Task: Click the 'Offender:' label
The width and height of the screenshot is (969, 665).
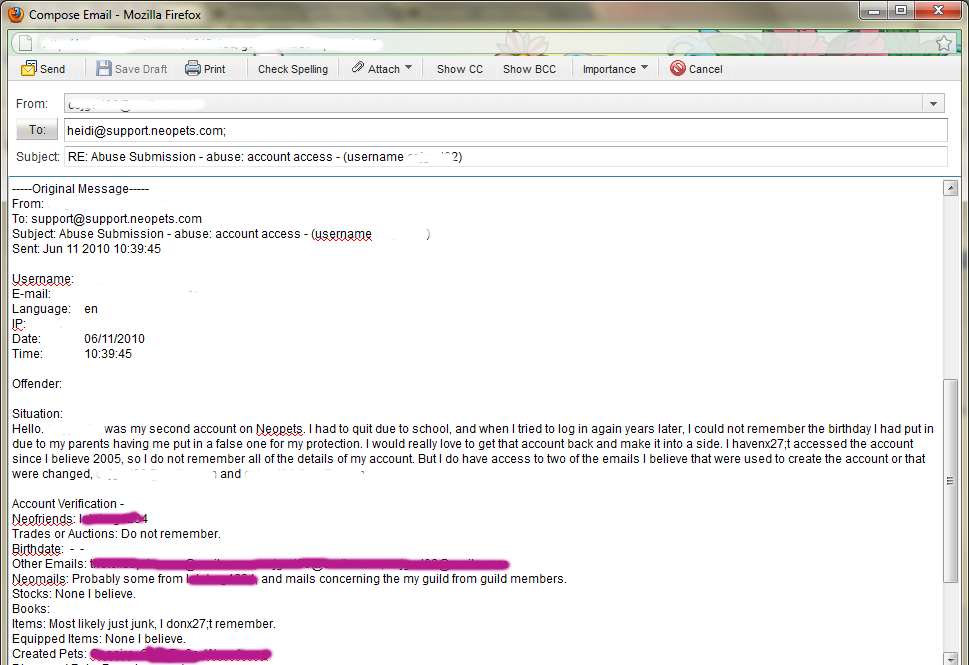Action: (37, 384)
